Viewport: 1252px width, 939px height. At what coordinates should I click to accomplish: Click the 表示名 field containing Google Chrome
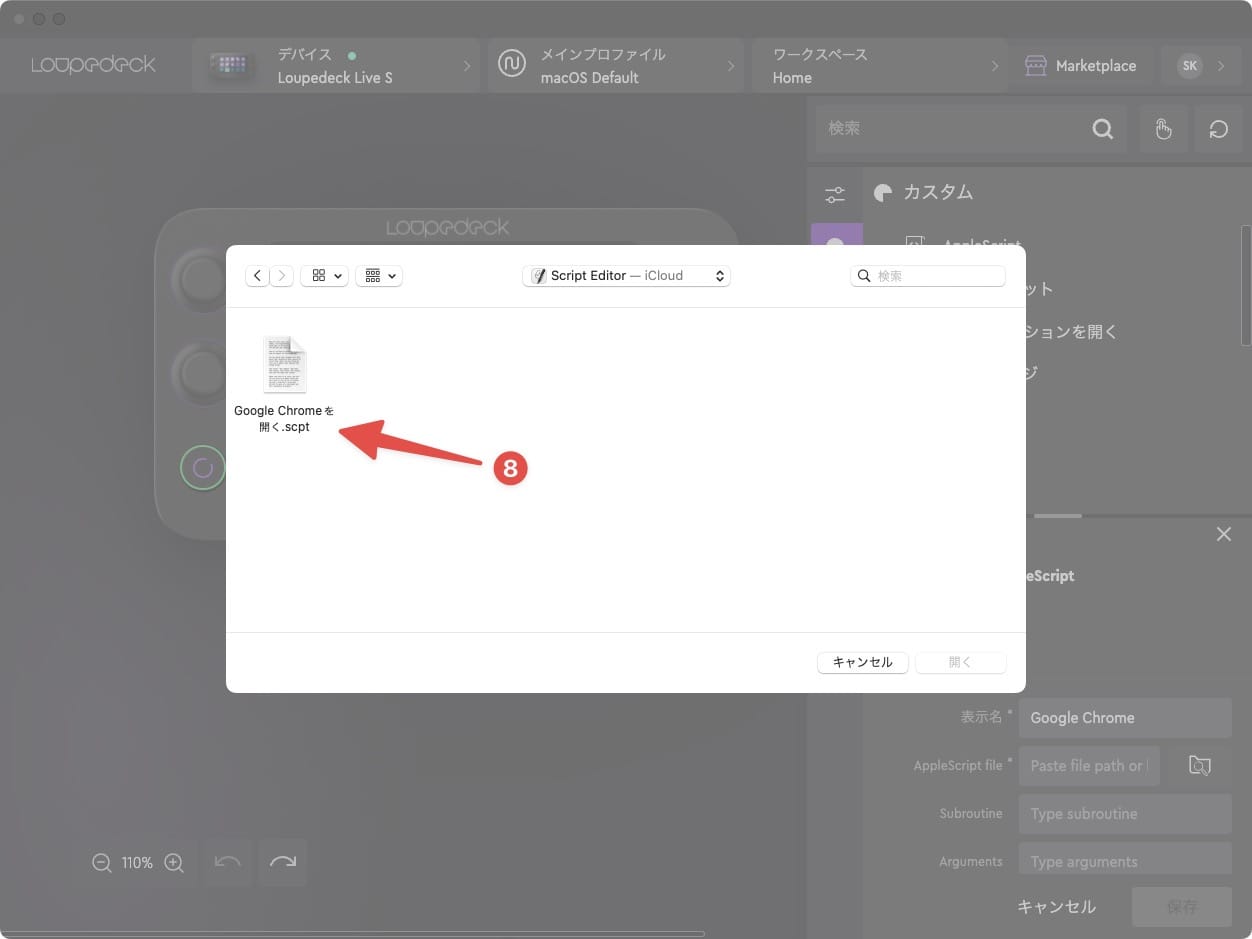click(x=1124, y=718)
